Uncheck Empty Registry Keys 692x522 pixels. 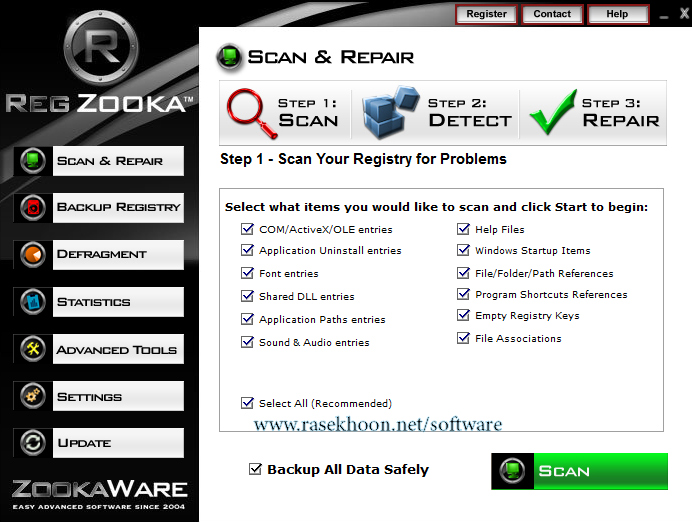tap(463, 315)
